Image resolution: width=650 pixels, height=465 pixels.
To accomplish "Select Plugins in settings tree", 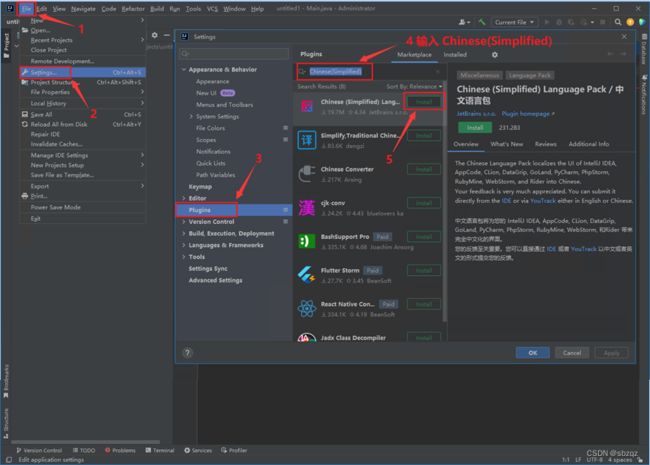I will click(x=234, y=210).
